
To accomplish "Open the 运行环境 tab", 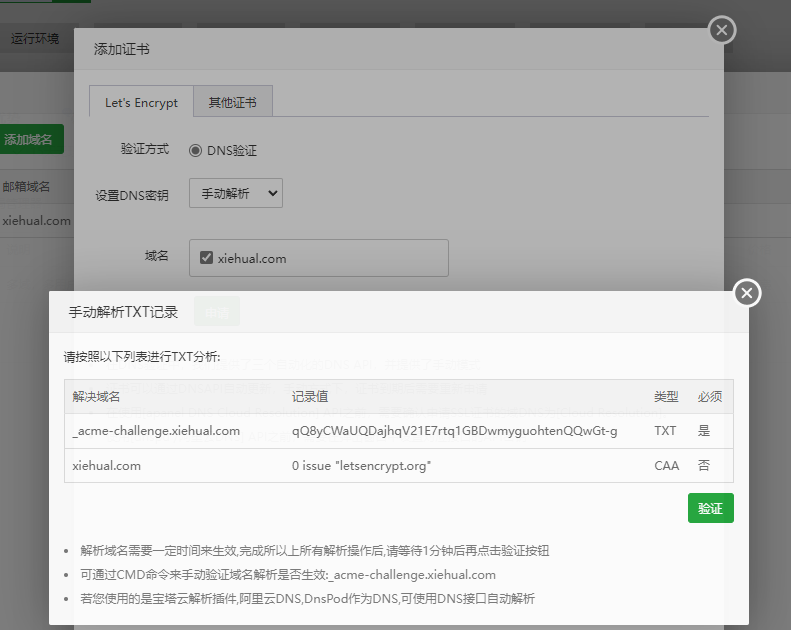I will click(35, 39).
